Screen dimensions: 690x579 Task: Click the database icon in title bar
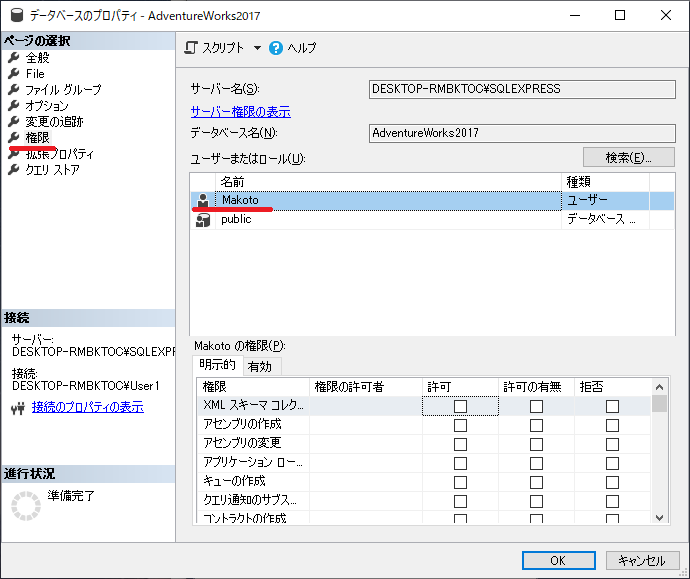tap(17, 15)
